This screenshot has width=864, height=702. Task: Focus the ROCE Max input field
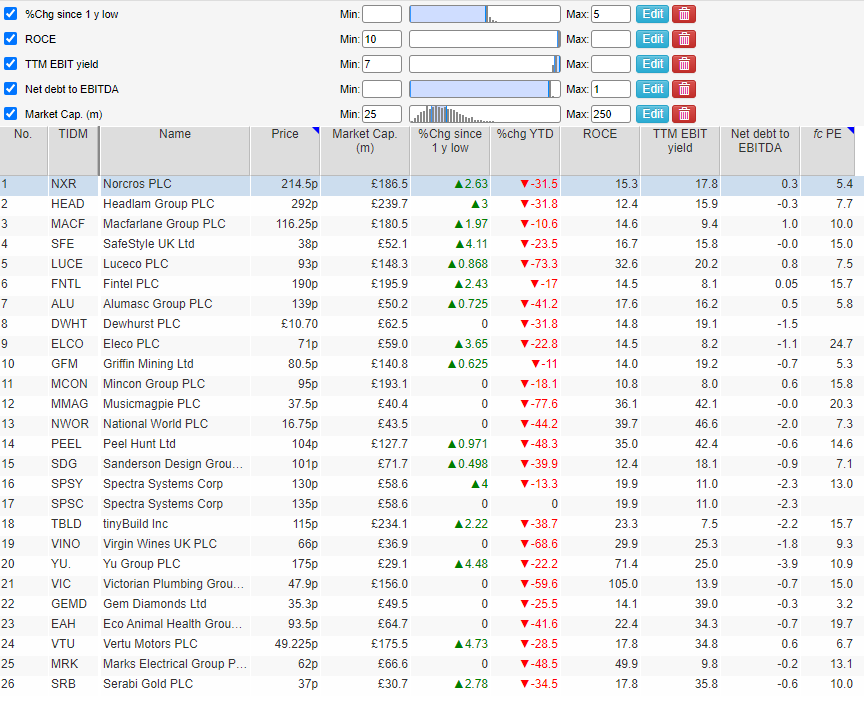pyautogui.click(x=611, y=39)
